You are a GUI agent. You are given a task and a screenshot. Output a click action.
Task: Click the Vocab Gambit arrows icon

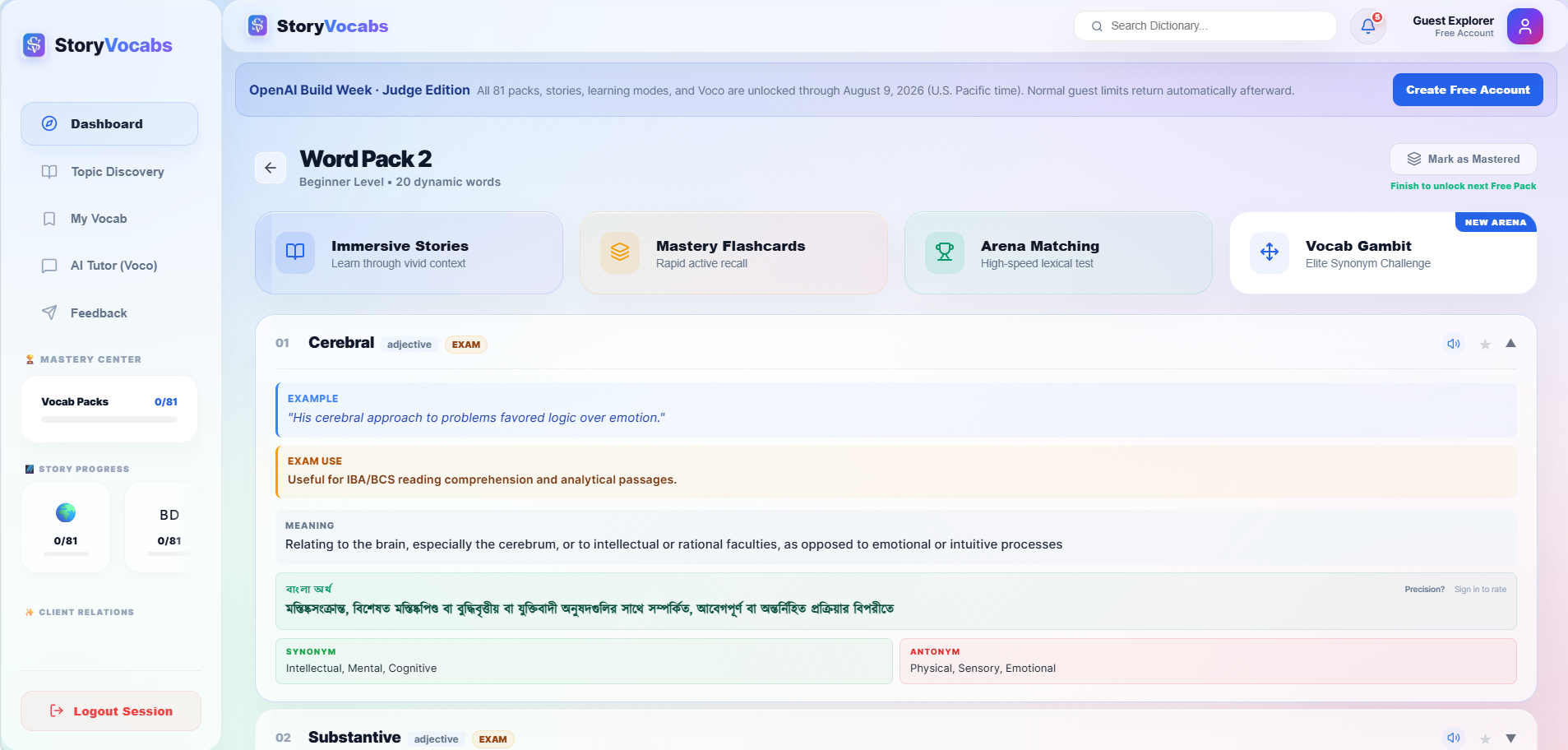point(1270,252)
